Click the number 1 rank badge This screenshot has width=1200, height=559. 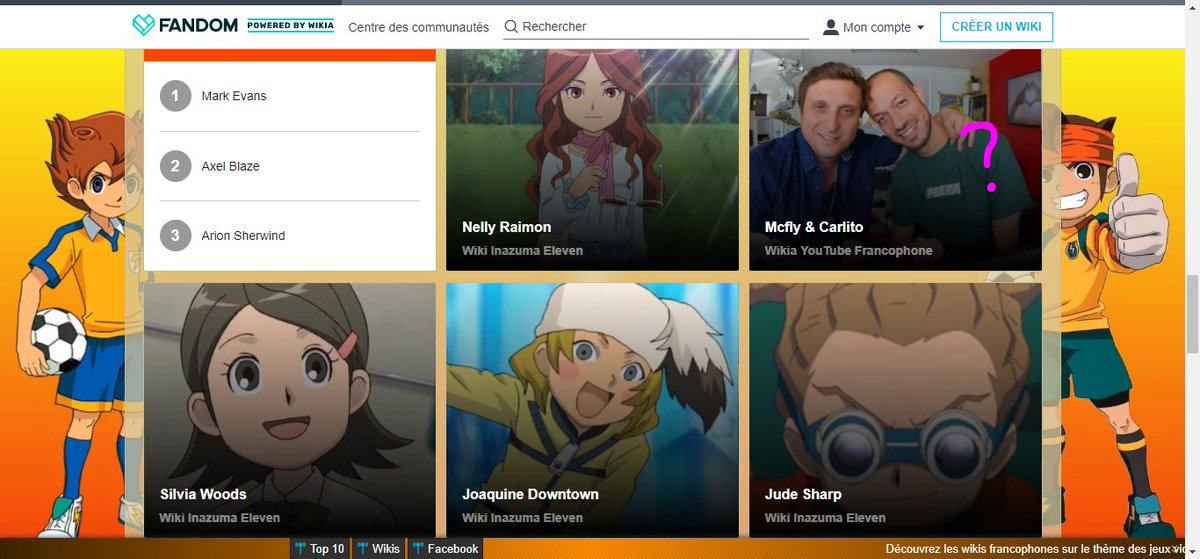(175, 96)
